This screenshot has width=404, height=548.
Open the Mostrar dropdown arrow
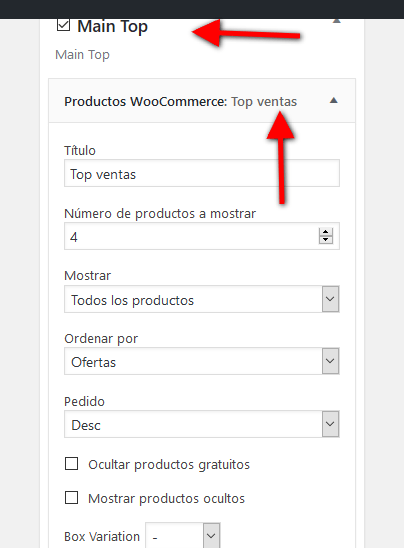coord(330,299)
